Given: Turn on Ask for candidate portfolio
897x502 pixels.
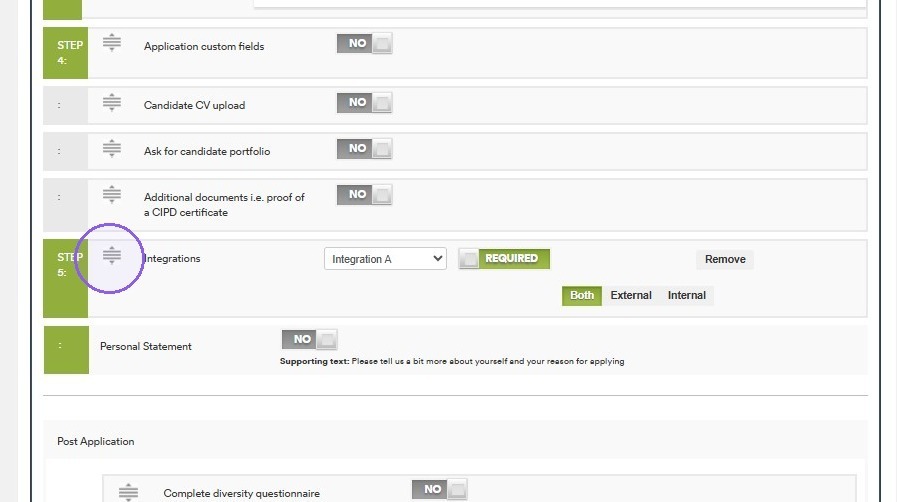Looking at the screenshot, I should tap(364, 149).
